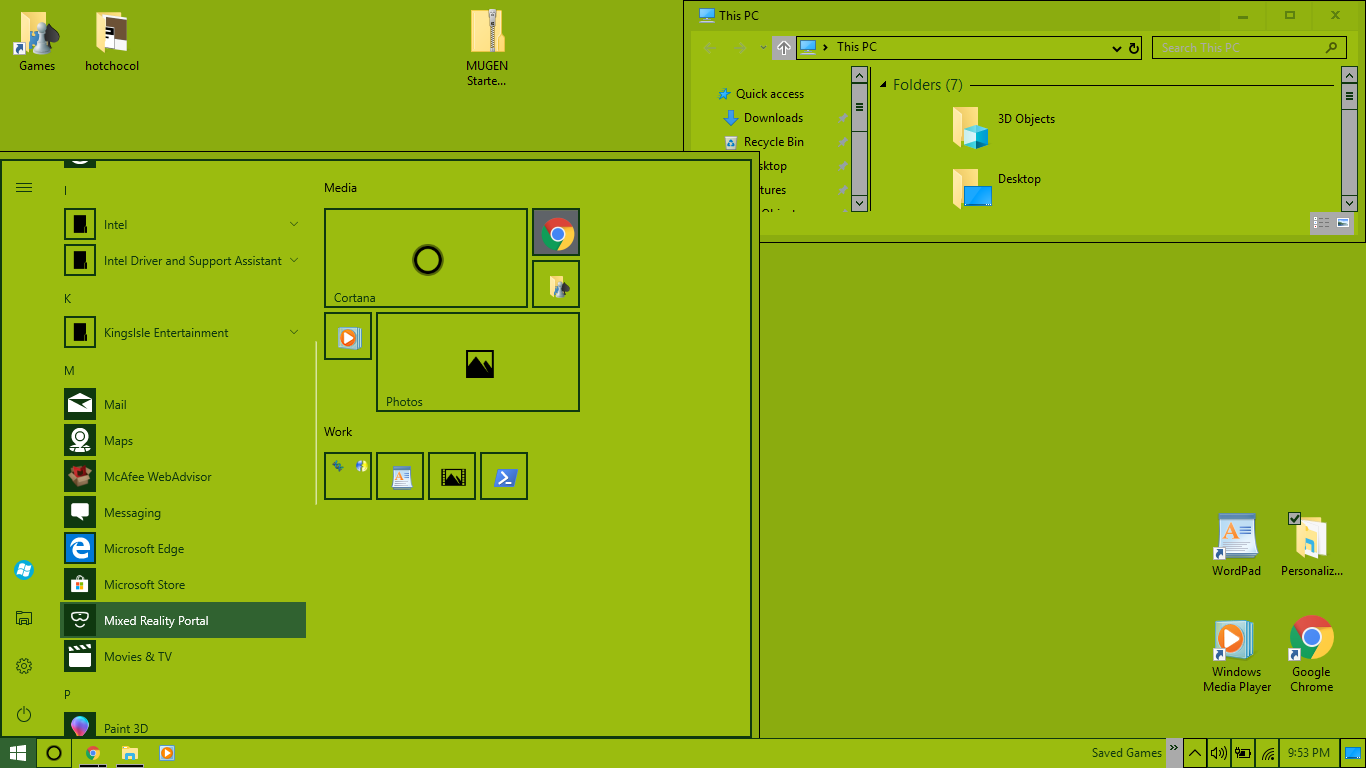
Task: Expand the Intel app group chevron
Action: 294,224
